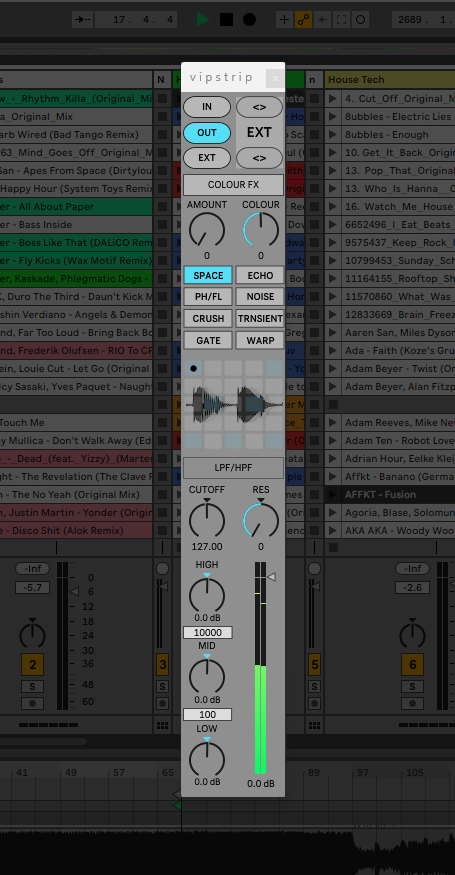
Task: Arm track 2 for recording
Action: (32, 703)
